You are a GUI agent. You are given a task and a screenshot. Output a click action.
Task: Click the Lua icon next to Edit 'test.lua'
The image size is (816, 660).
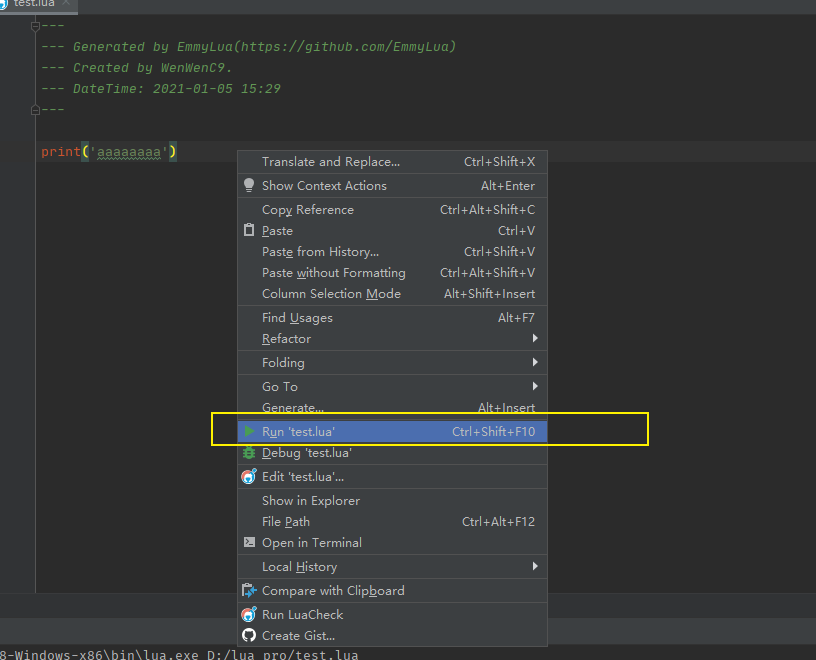(251, 474)
